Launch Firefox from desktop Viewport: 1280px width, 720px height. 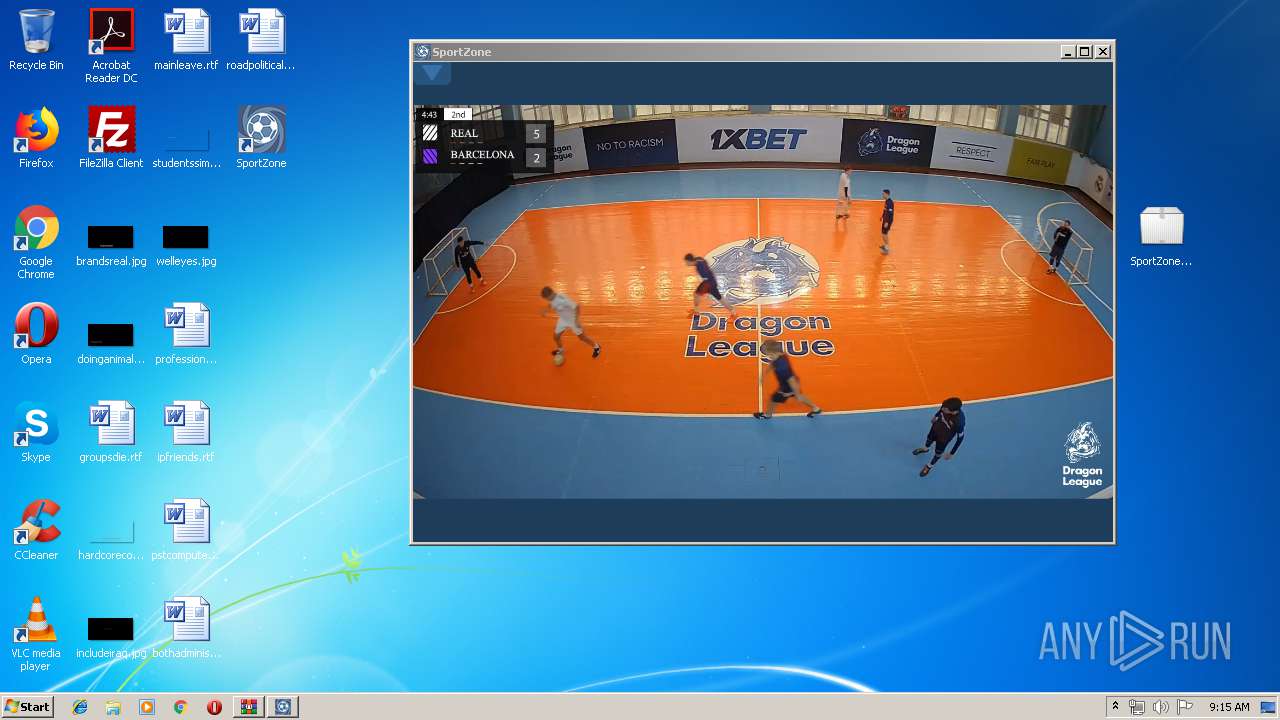coord(36,138)
